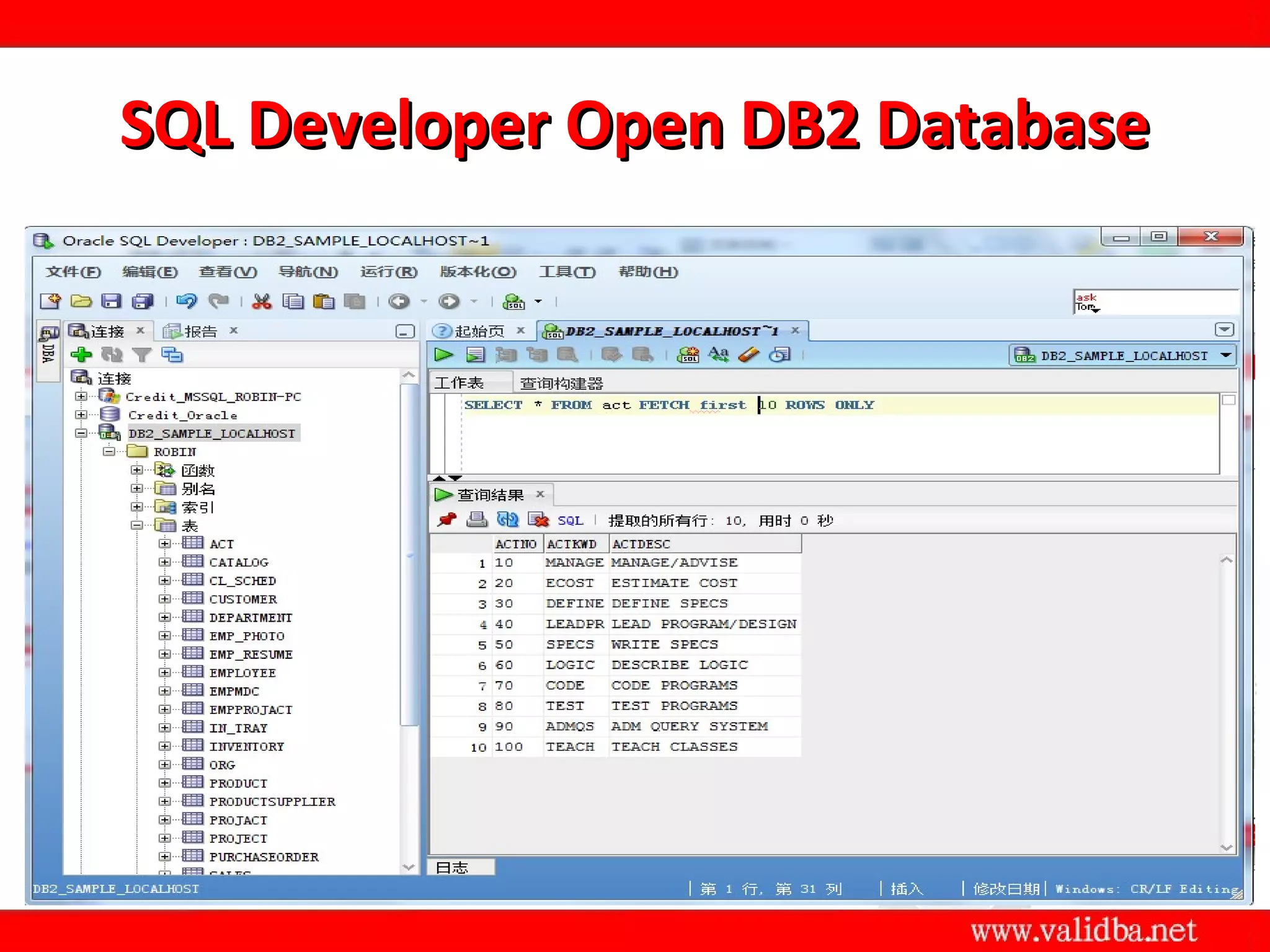1270x952 pixels.
Task: Switch to the 查询构建器 tab
Action: click(561, 383)
